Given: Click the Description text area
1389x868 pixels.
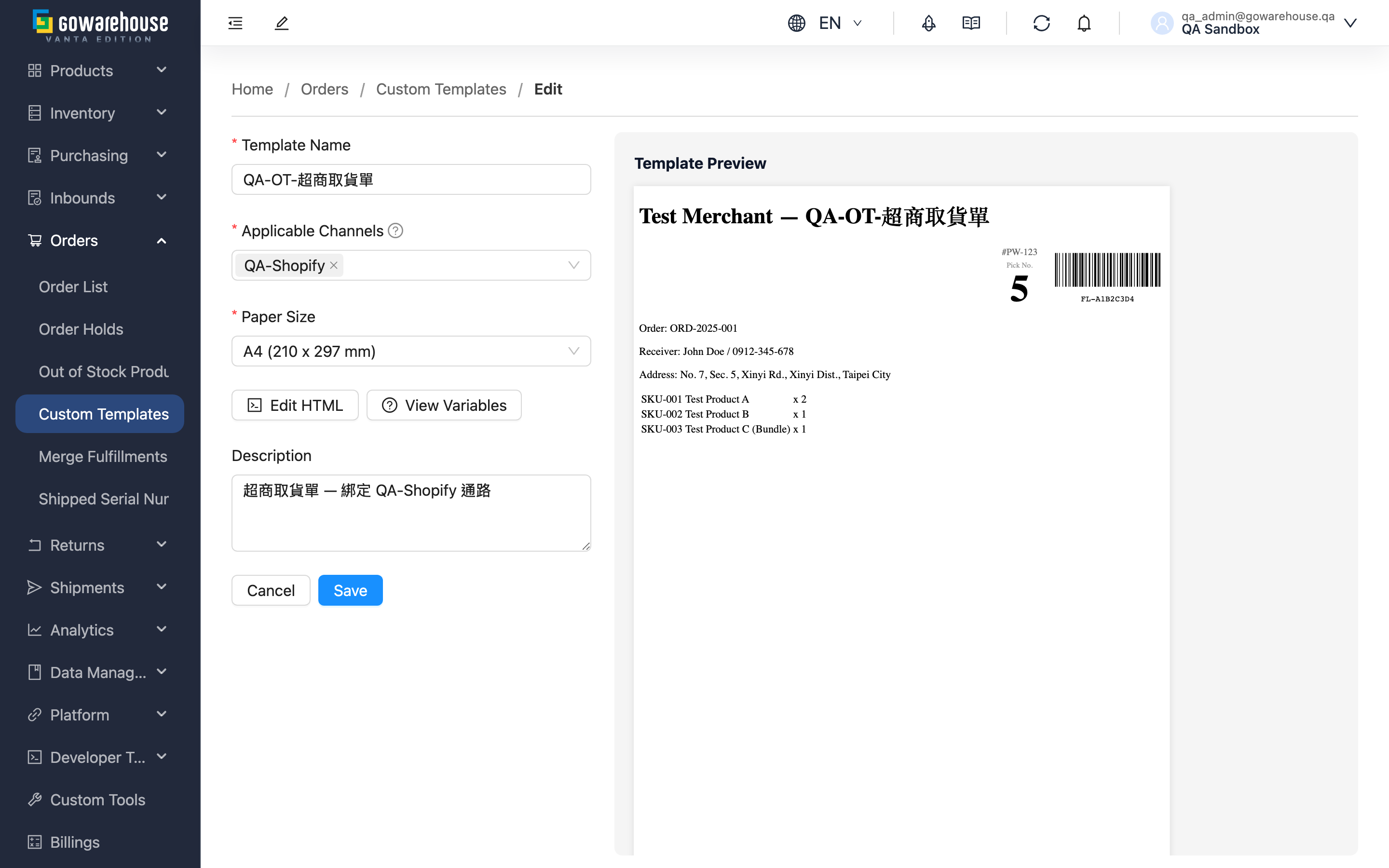Looking at the screenshot, I should [x=411, y=513].
